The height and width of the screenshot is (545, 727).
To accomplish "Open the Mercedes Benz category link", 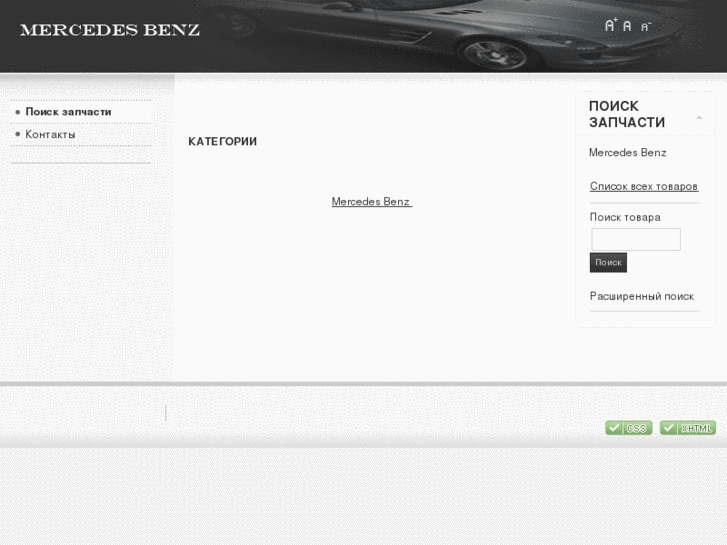I will point(372,202).
